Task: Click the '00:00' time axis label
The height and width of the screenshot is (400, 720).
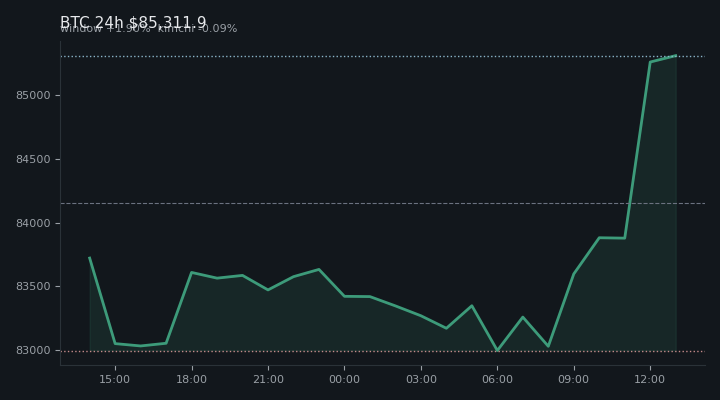Action: tap(344, 379)
